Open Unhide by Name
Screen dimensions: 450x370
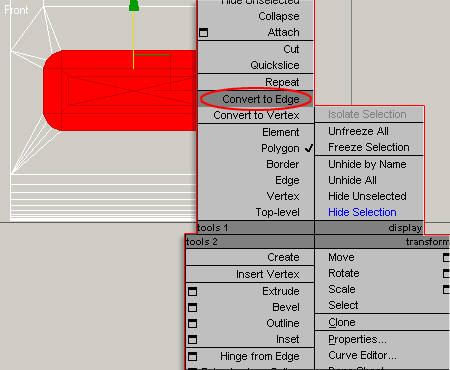coord(367,164)
